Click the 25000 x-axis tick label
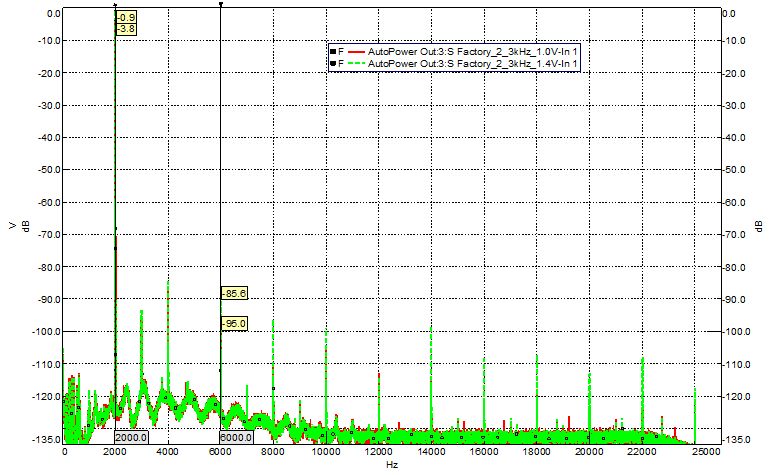 (707, 452)
